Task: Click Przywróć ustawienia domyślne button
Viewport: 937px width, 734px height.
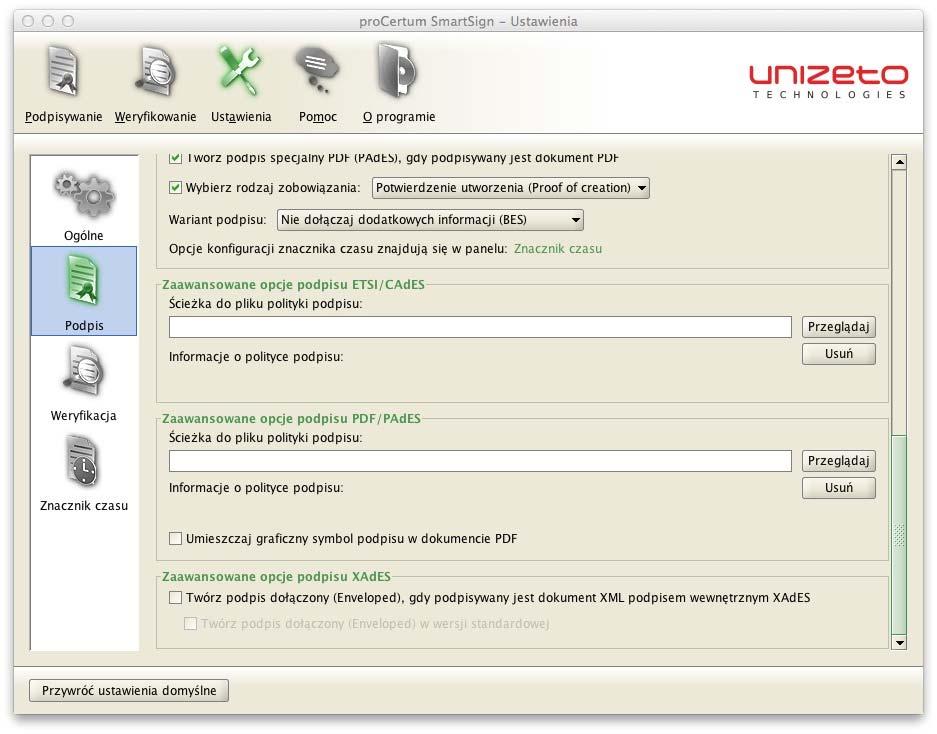Action: pos(128,690)
